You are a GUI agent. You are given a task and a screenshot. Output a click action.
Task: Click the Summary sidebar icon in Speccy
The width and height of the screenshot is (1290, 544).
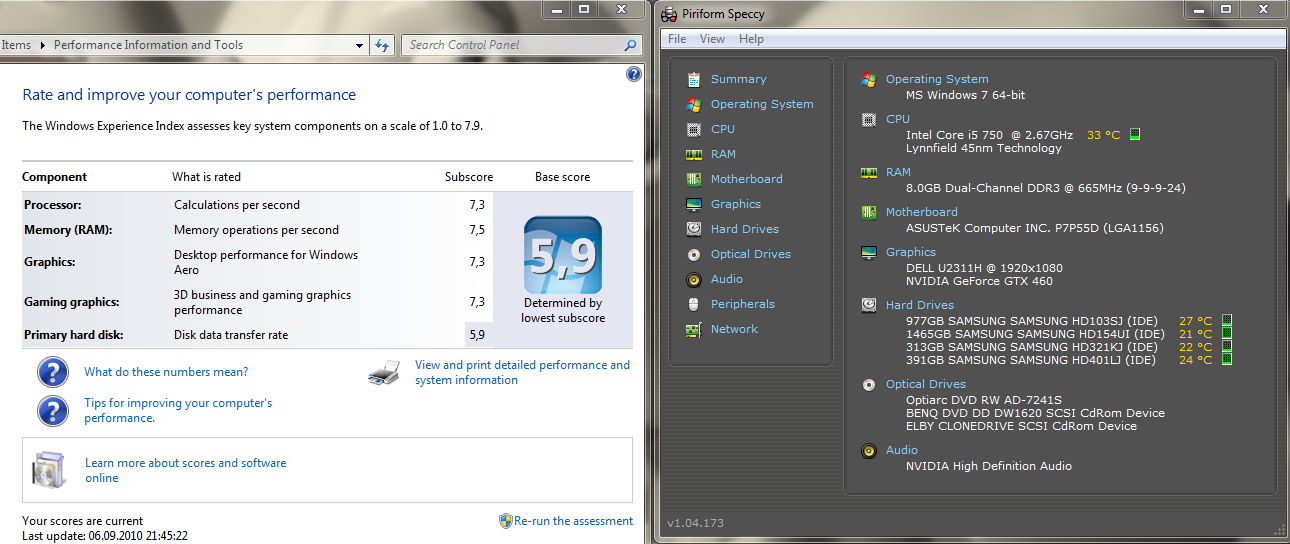[693, 79]
